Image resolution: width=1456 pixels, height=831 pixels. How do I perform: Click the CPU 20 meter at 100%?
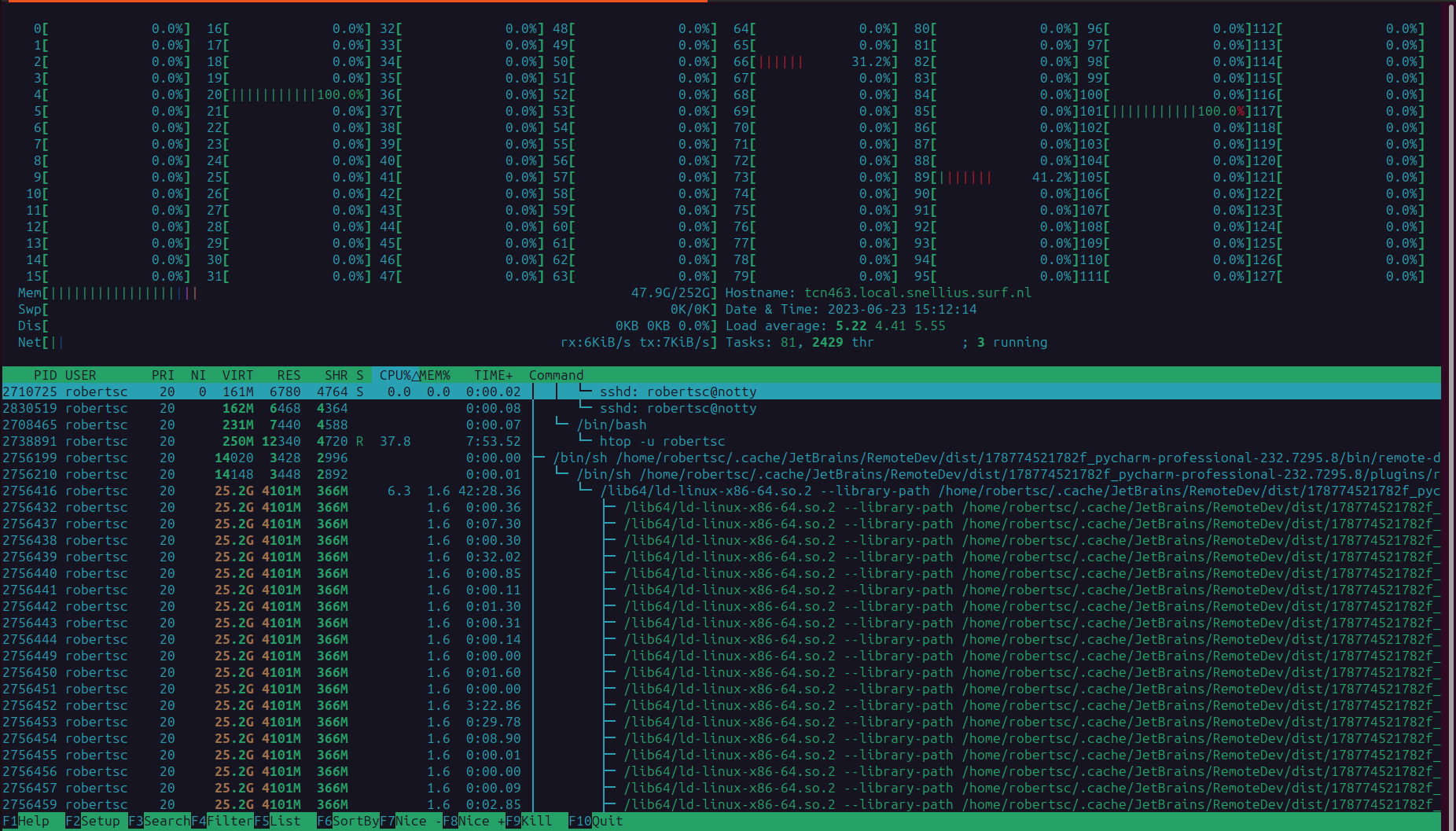pyautogui.click(x=289, y=94)
